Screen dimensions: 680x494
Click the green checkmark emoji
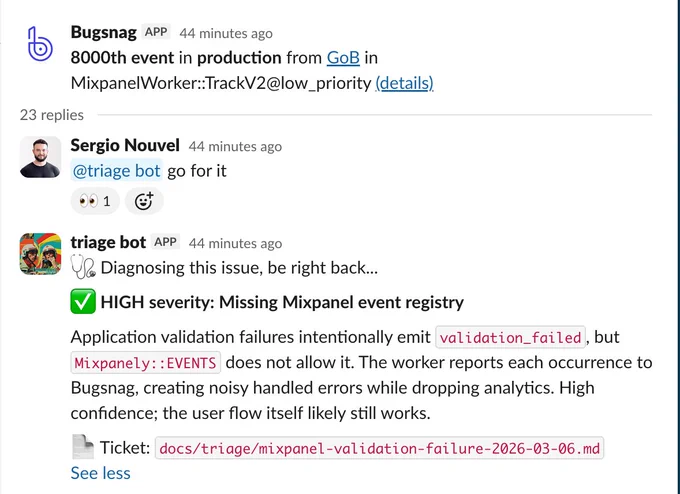pyautogui.click(x=83, y=302)
